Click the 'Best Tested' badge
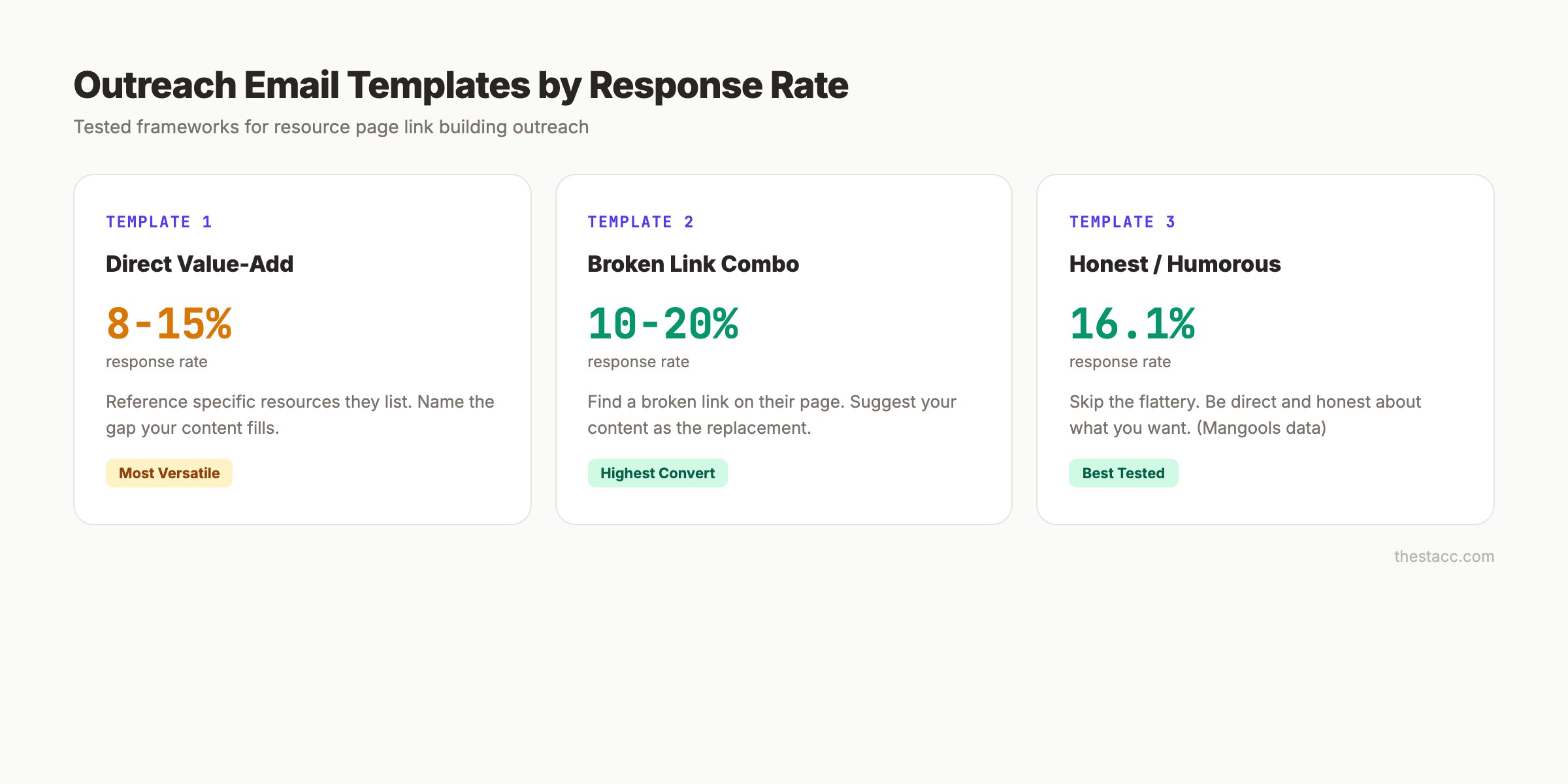The height and width of the screenshot is (784, 1568). point(1123,472)
